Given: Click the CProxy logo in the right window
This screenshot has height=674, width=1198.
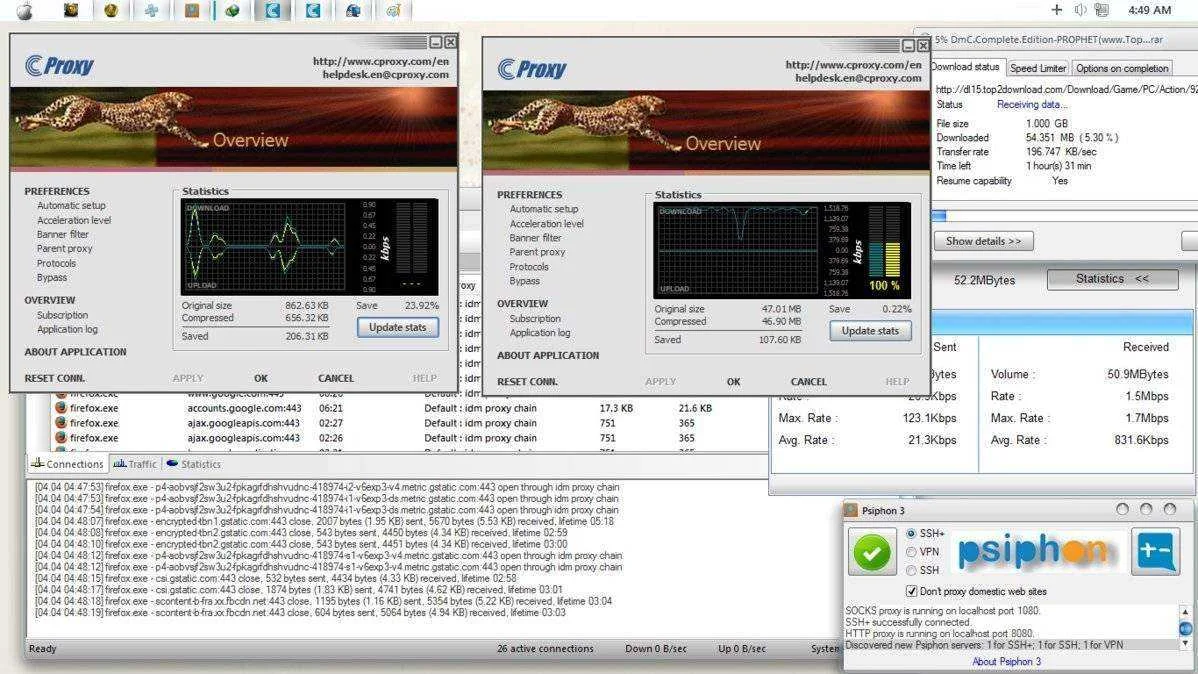Looking at the screenshot, I should 532,70.
